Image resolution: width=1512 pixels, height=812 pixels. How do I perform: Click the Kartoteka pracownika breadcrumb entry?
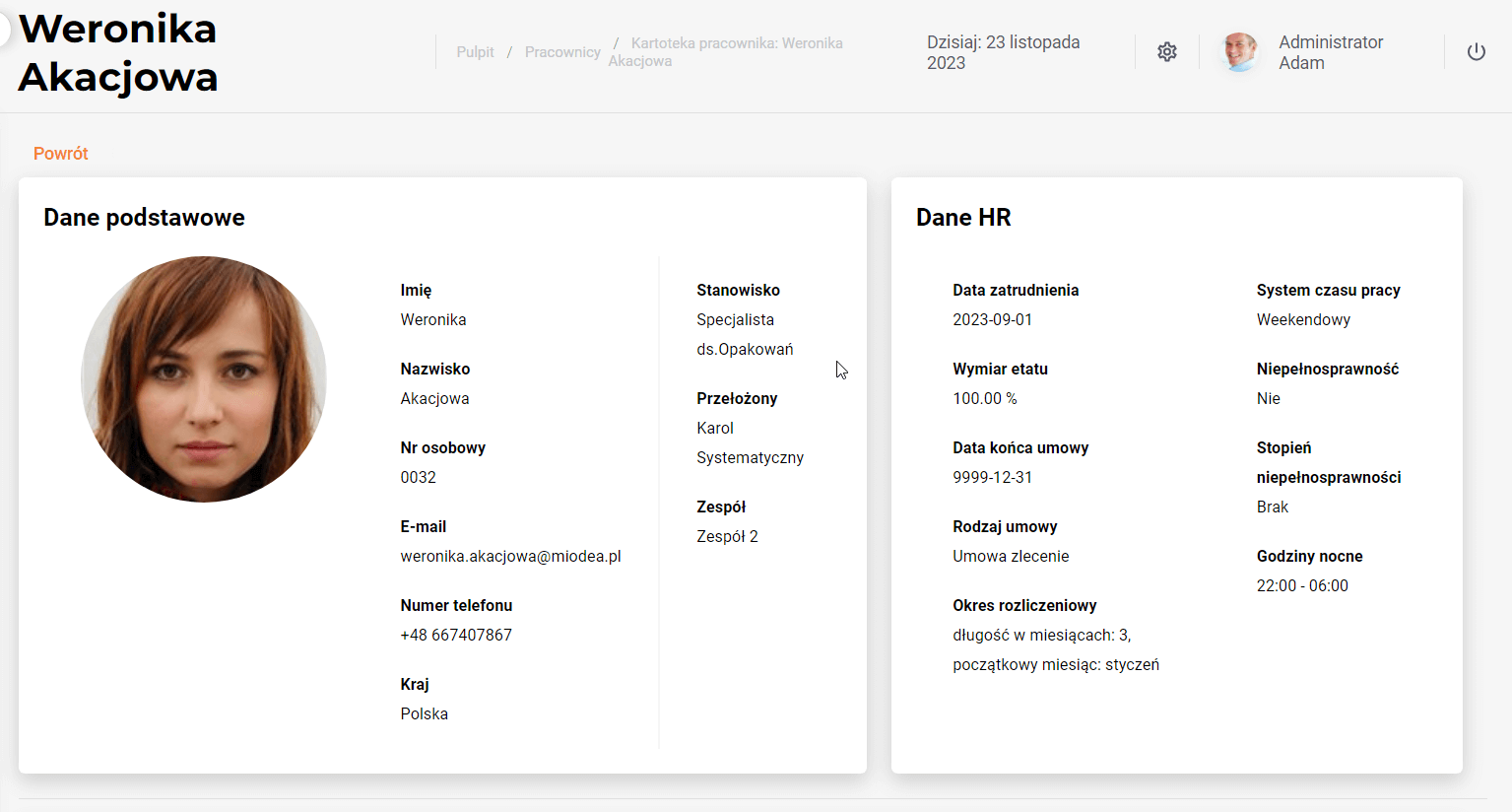pyautogui.click(x=726, y=52)
